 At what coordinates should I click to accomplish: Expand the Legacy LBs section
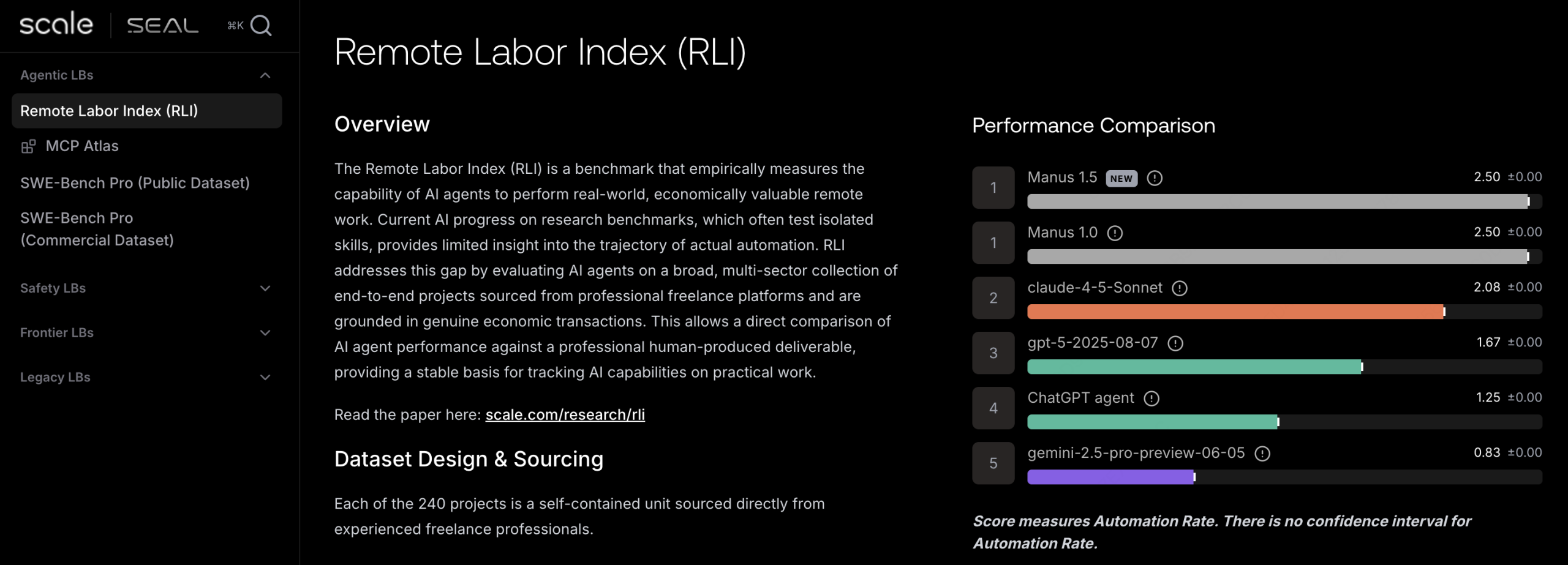click(x=265, y=378)
